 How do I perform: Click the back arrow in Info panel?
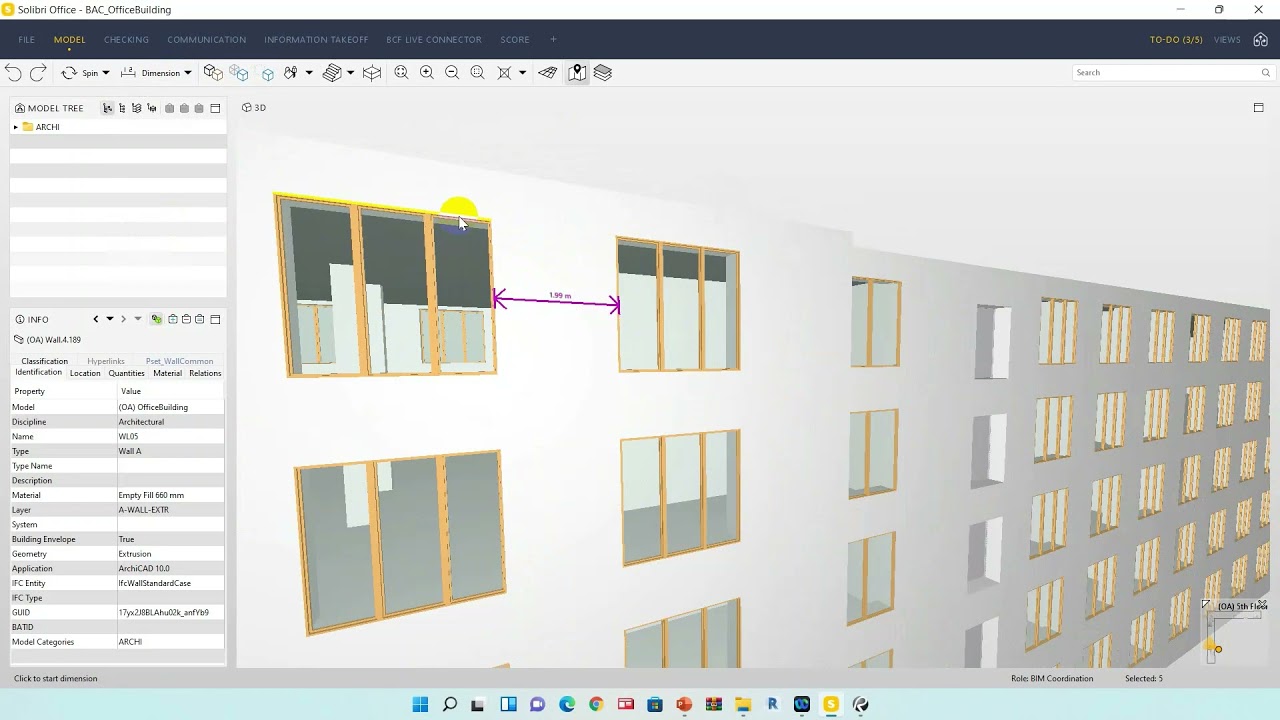(96, 319)
